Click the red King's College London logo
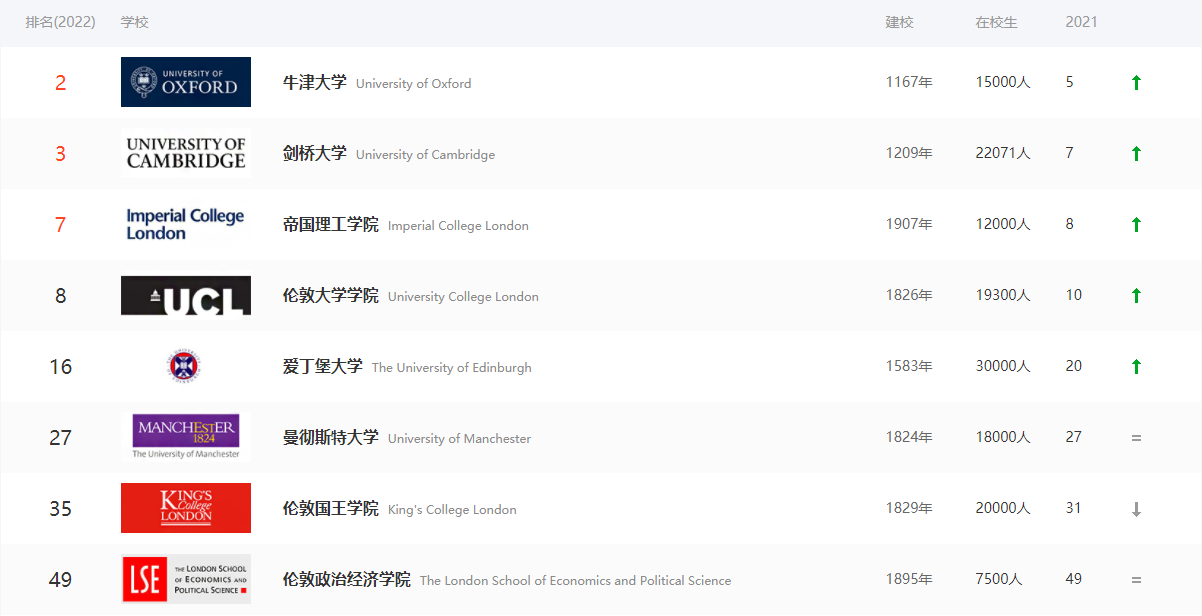 186,508
